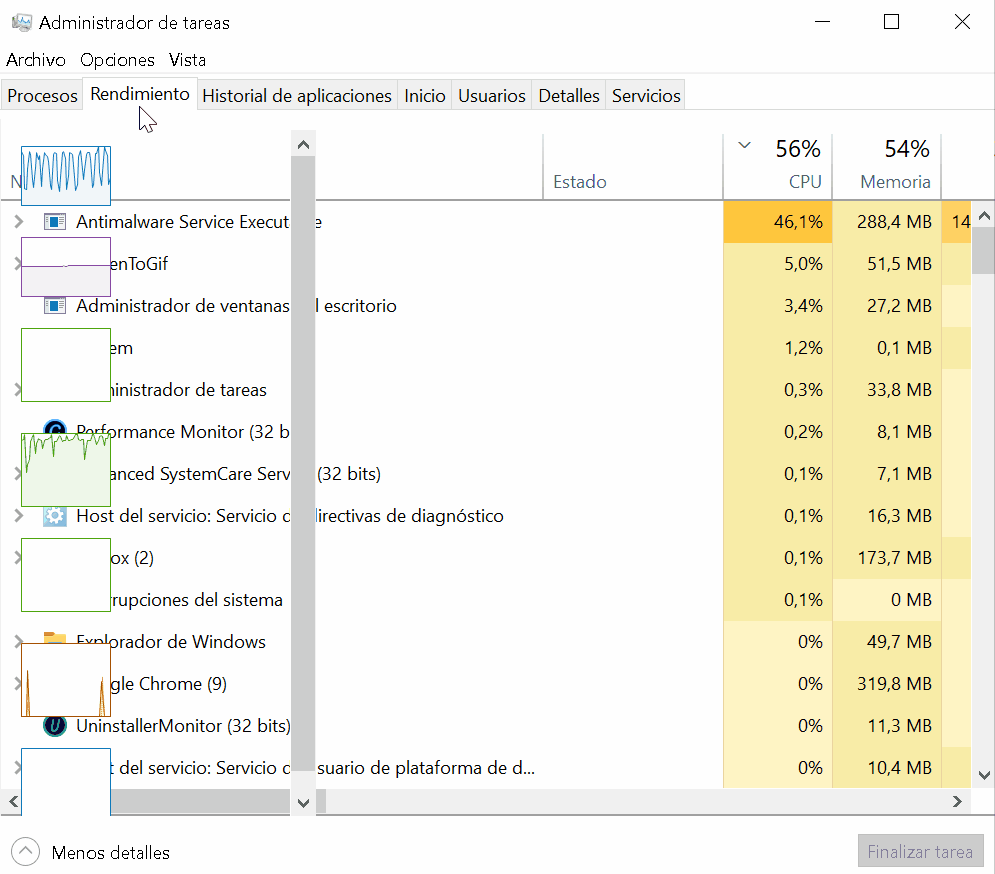Expand the Explorador de Windows process group
This screenshot has width=995, height=874.
click(x=18, y=642)
